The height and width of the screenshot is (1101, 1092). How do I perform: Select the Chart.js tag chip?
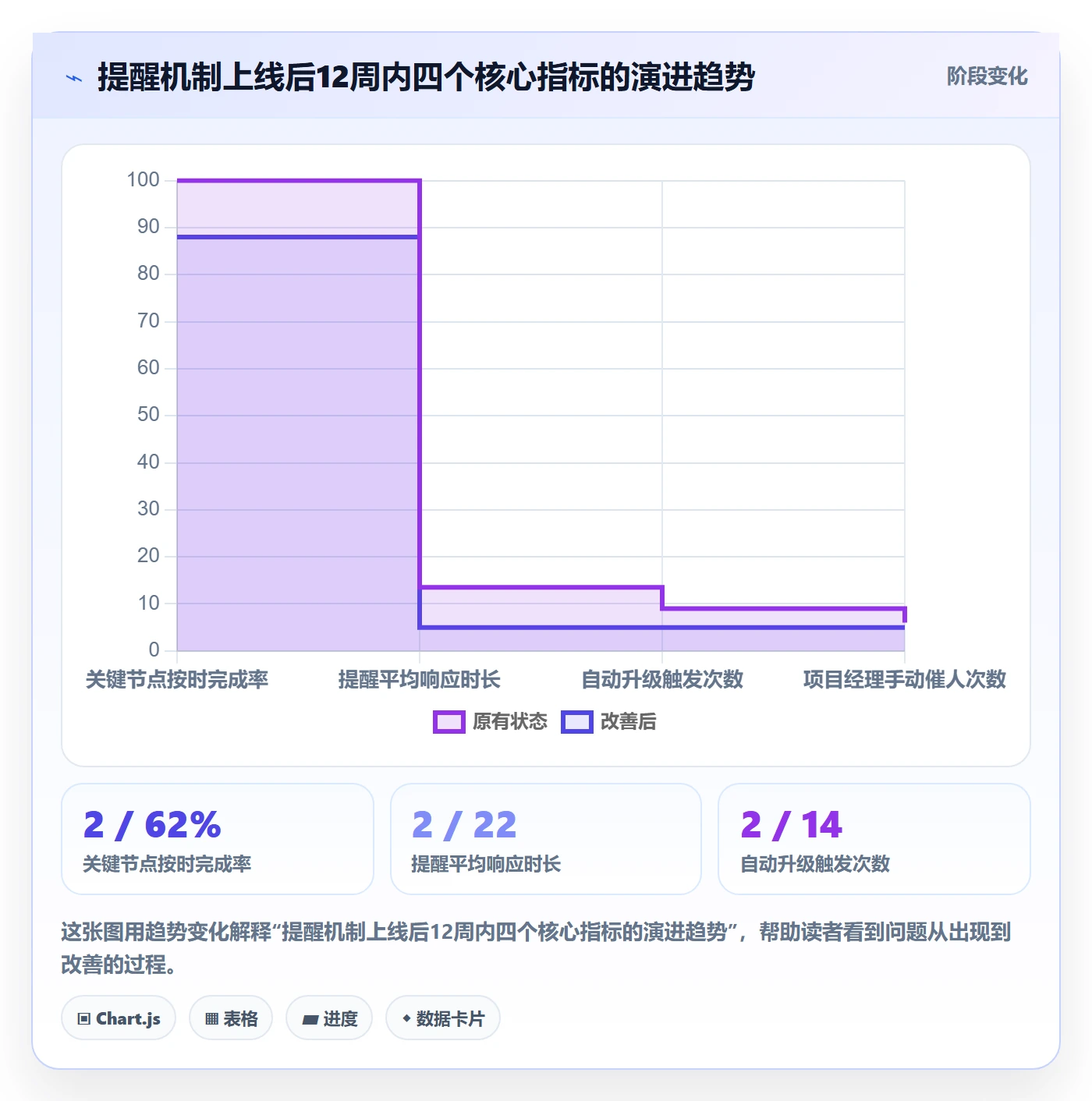pos(119,1018)
